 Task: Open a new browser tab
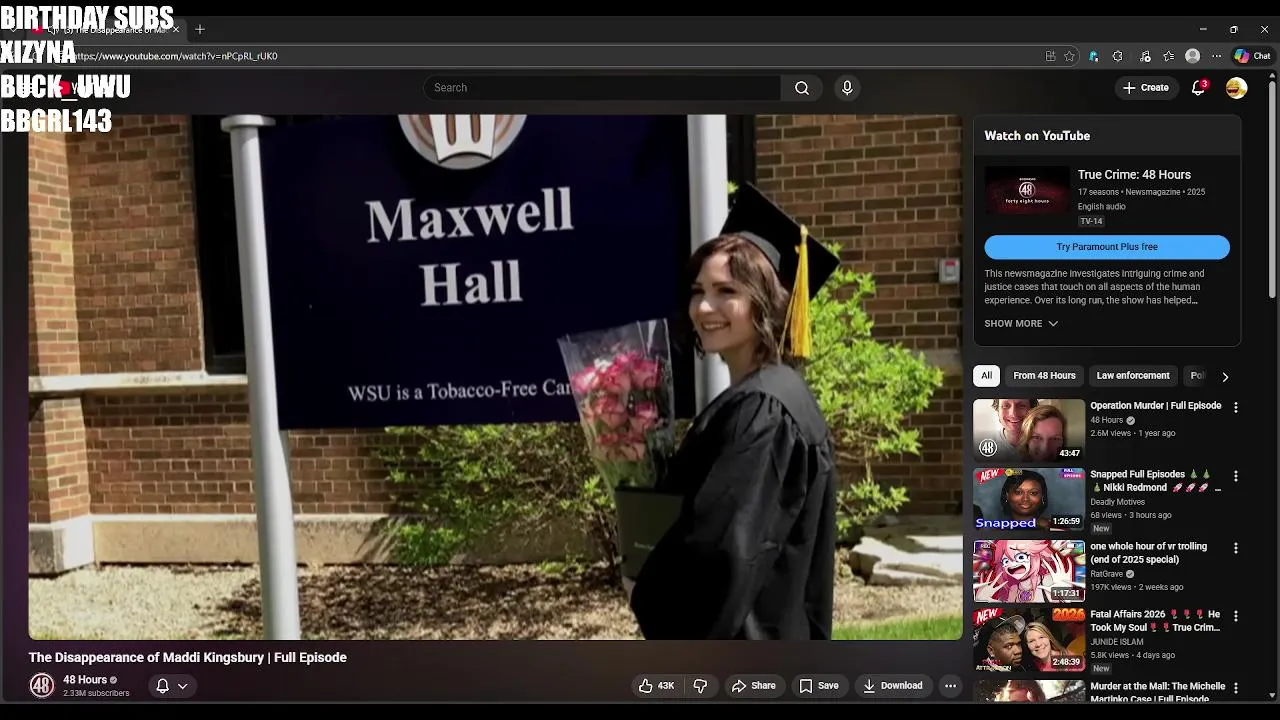[x=200, y=29]
